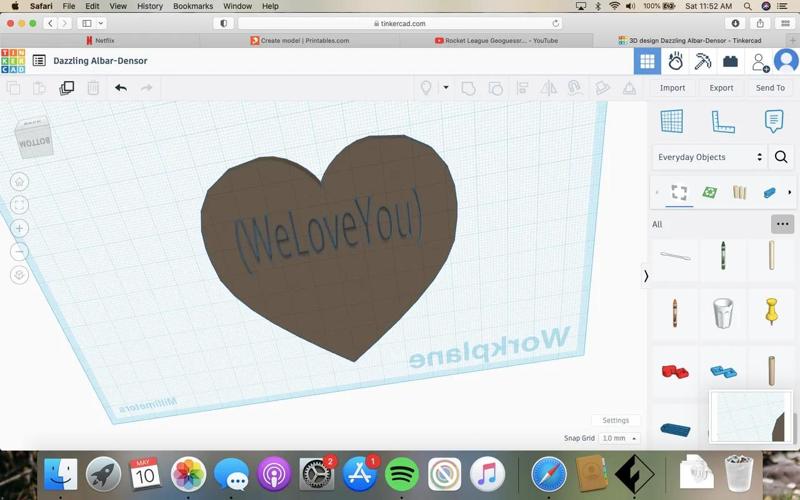This screenshot has height=500, width=800.
Task: Click the Fit all in view icon
Action: 19,205
